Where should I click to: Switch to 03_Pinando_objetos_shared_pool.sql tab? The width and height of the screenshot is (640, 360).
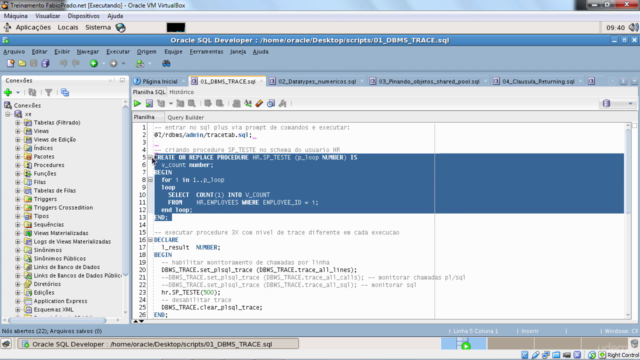click(x=429, y=81)
